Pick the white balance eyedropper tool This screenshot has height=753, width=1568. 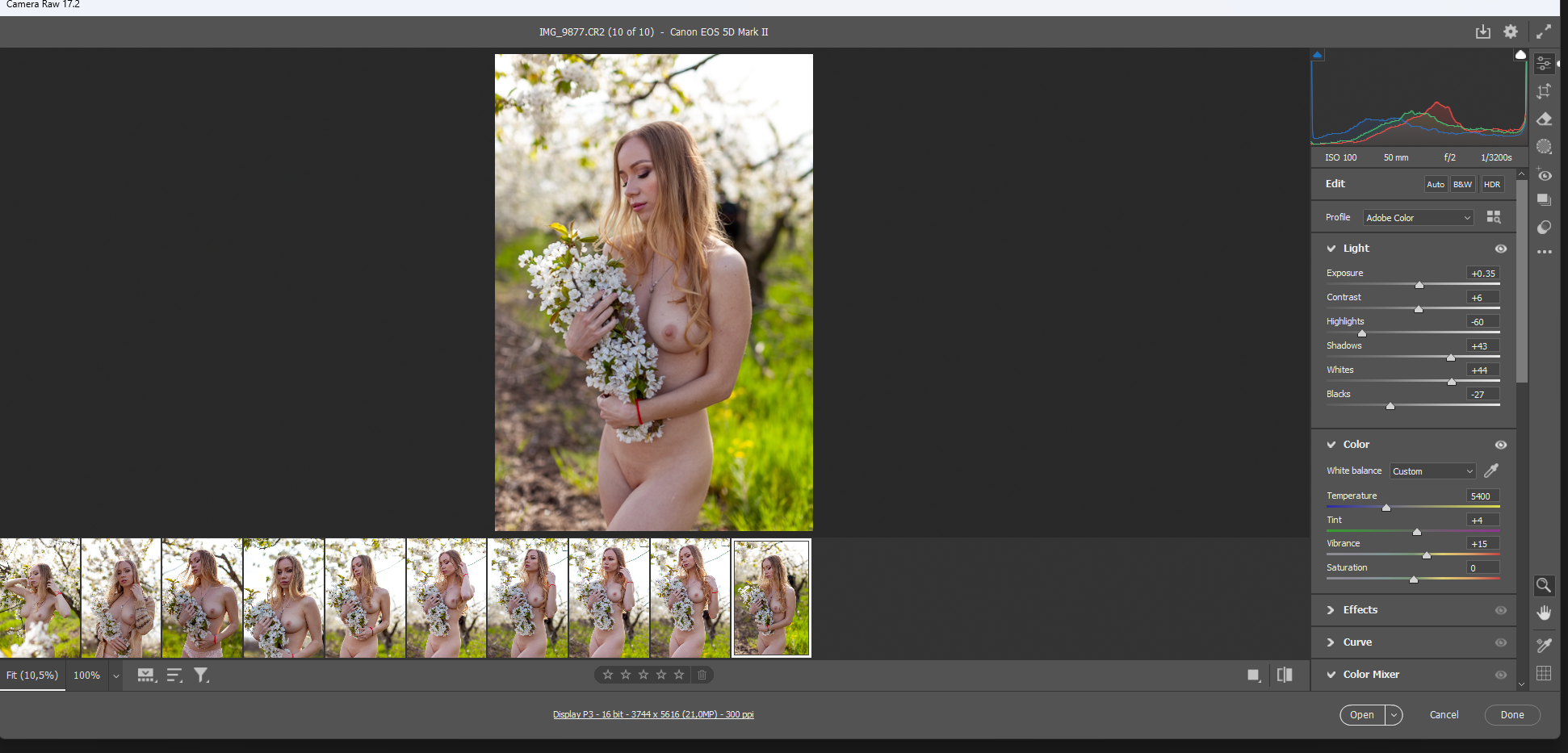(1491, 471)
